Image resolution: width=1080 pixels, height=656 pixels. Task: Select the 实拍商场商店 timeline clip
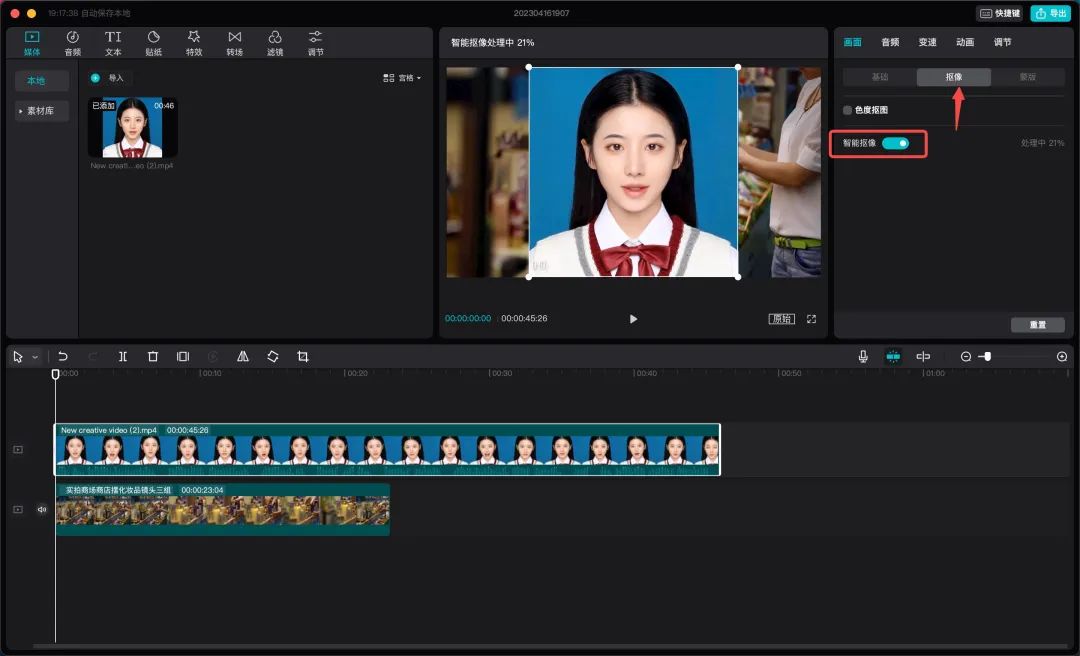[x=222, y=509]
